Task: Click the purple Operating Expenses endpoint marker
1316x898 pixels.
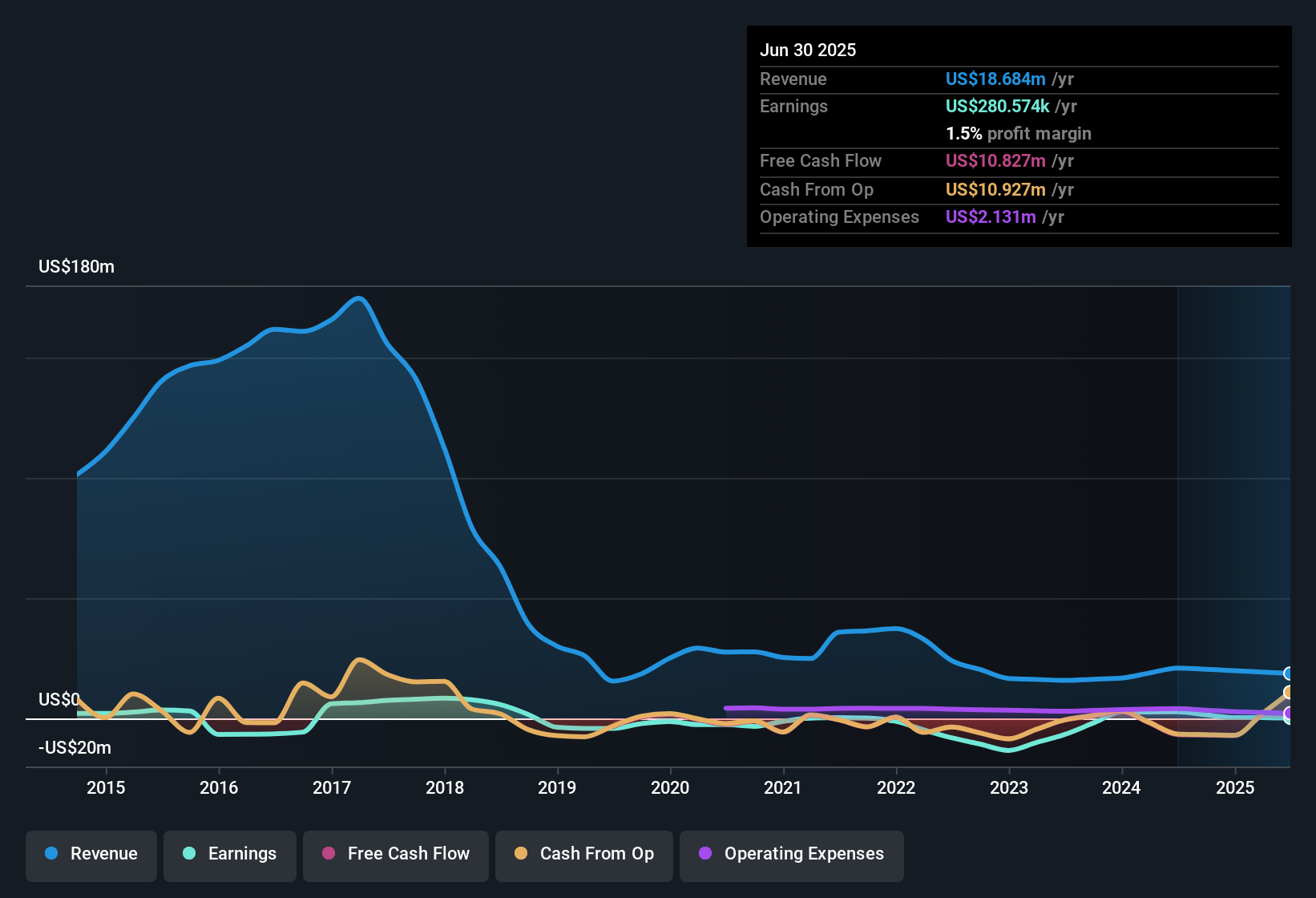Action: [1288, 713]
